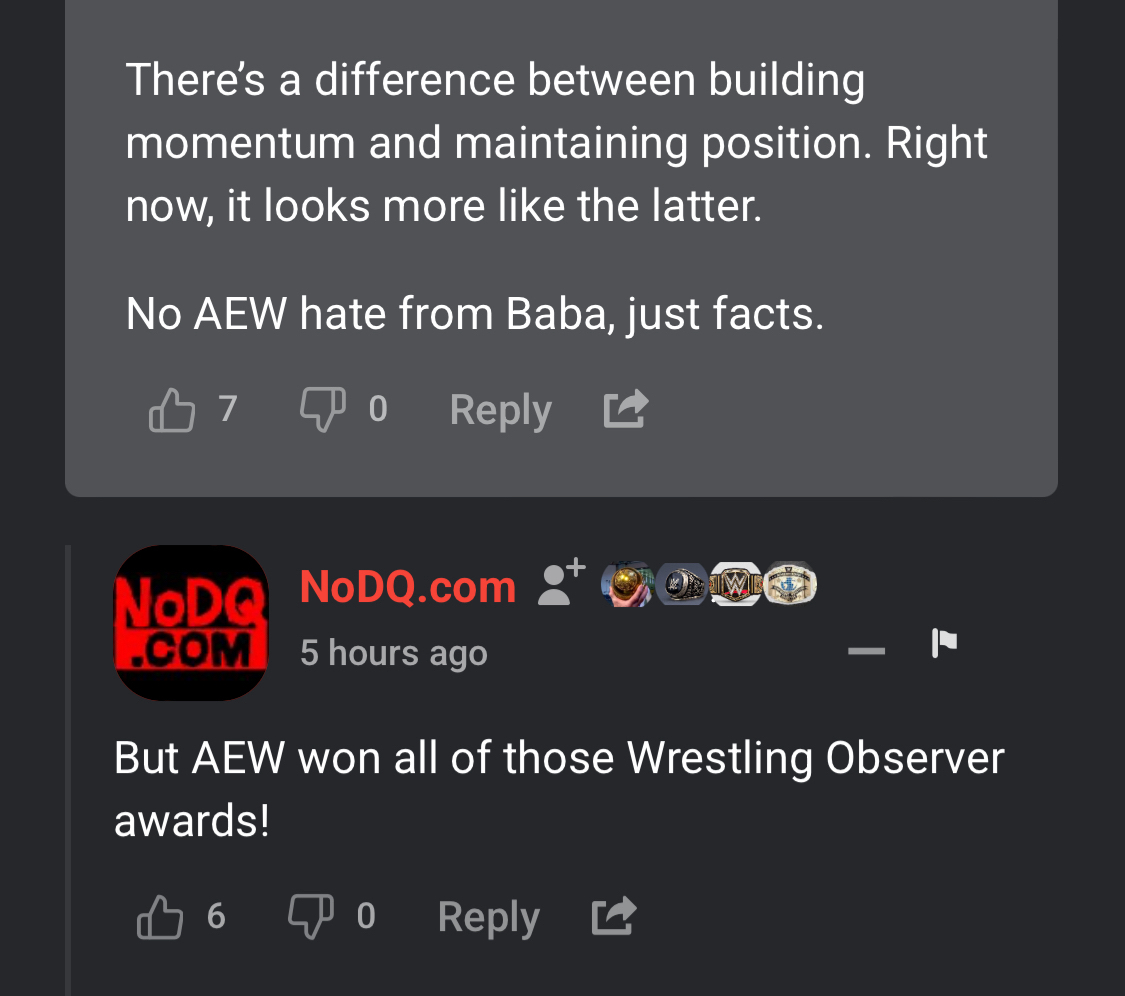Reply to the NoDQ.com comment
The width and height of the screenshot is (1125, 996).
[489, 918]
